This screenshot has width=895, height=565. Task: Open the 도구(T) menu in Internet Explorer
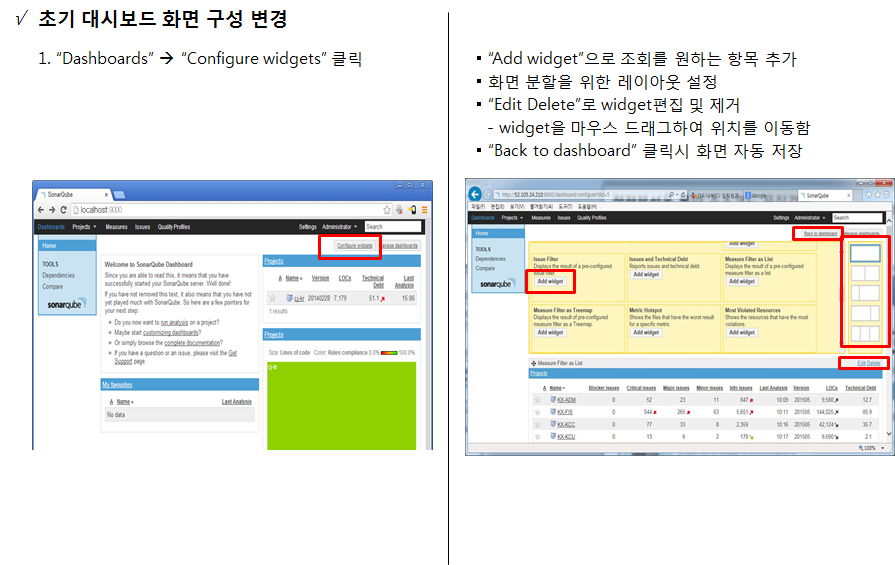coord(565,207)
